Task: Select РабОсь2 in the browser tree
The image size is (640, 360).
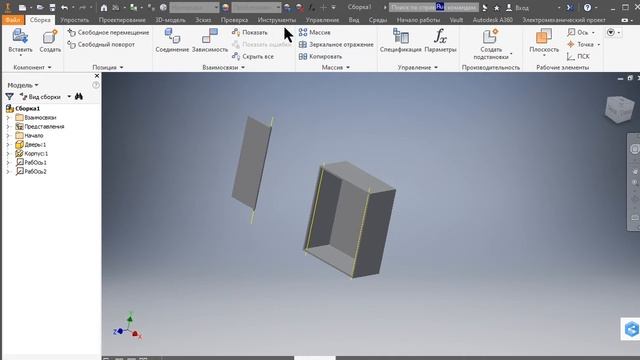Action: pyautogui.click(x=31, y=171)
